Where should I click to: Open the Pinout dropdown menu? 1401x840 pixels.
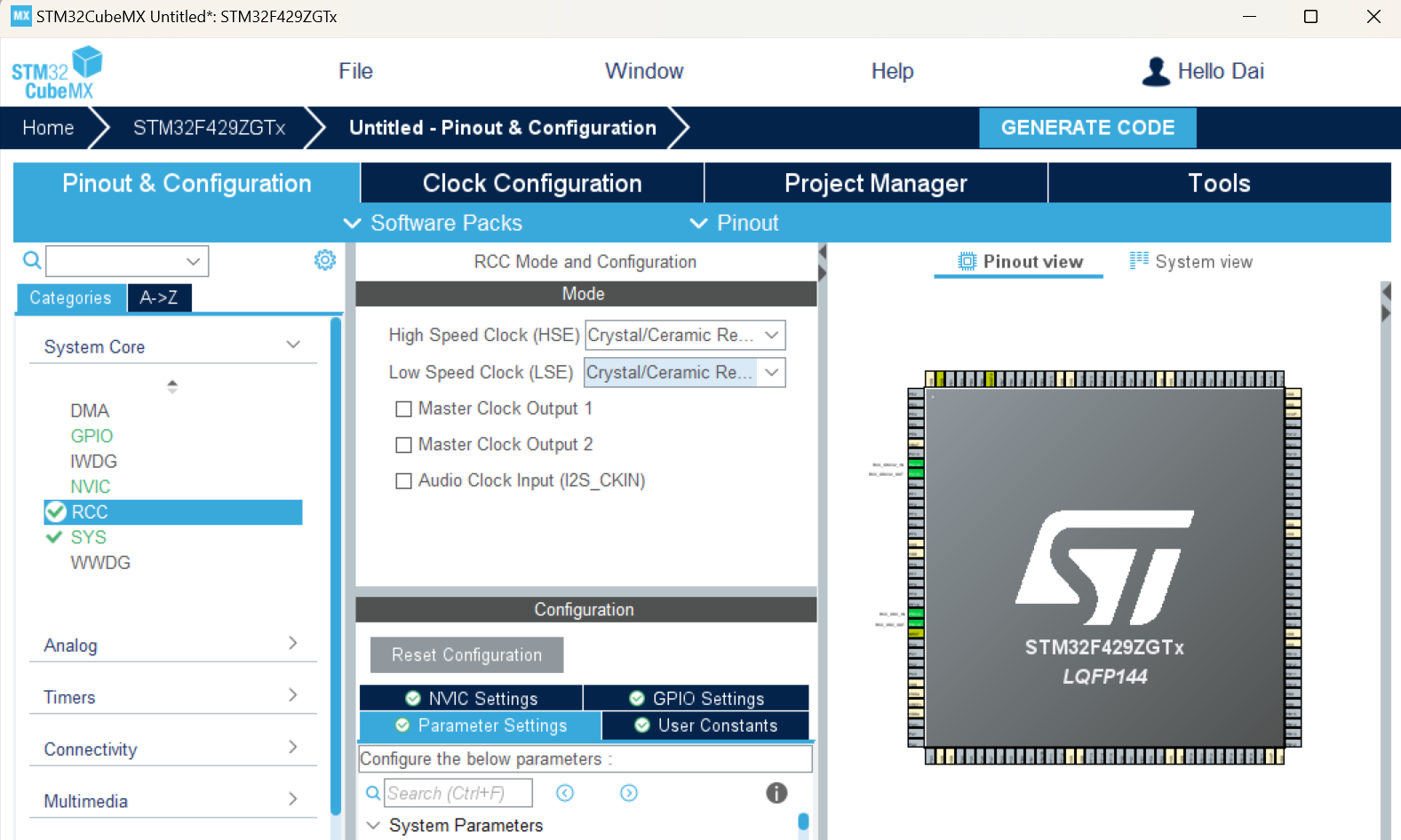click(x=735, y=223)
